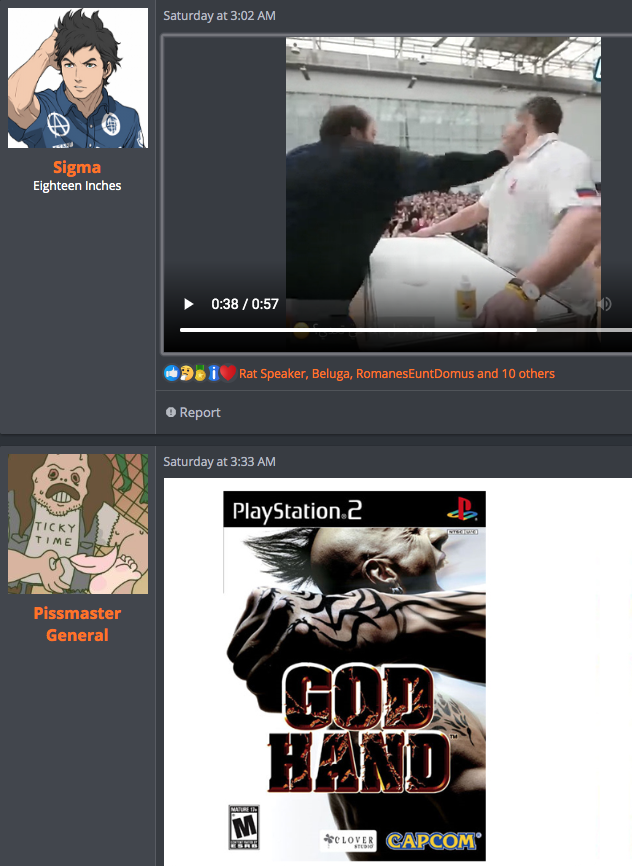The width and height of the screenshot is (632, 866).
Task: Open the 'Saturday at 3:02 AM' timestamp
Action: [219, 15]
